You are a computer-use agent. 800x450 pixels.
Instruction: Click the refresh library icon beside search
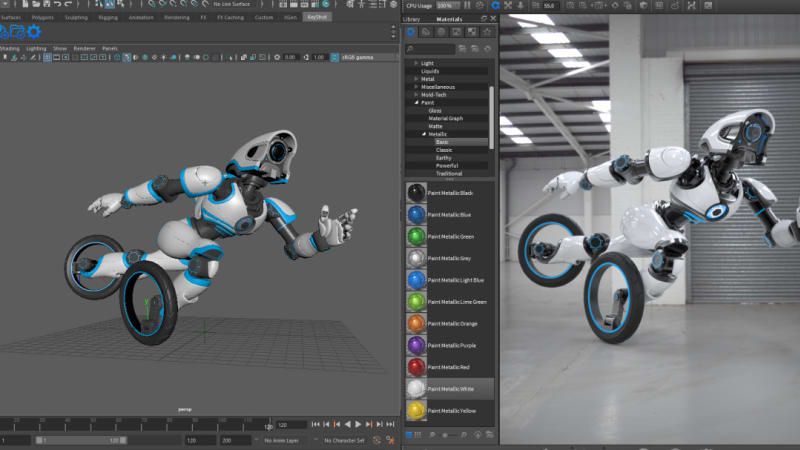(x=488, y=48)
